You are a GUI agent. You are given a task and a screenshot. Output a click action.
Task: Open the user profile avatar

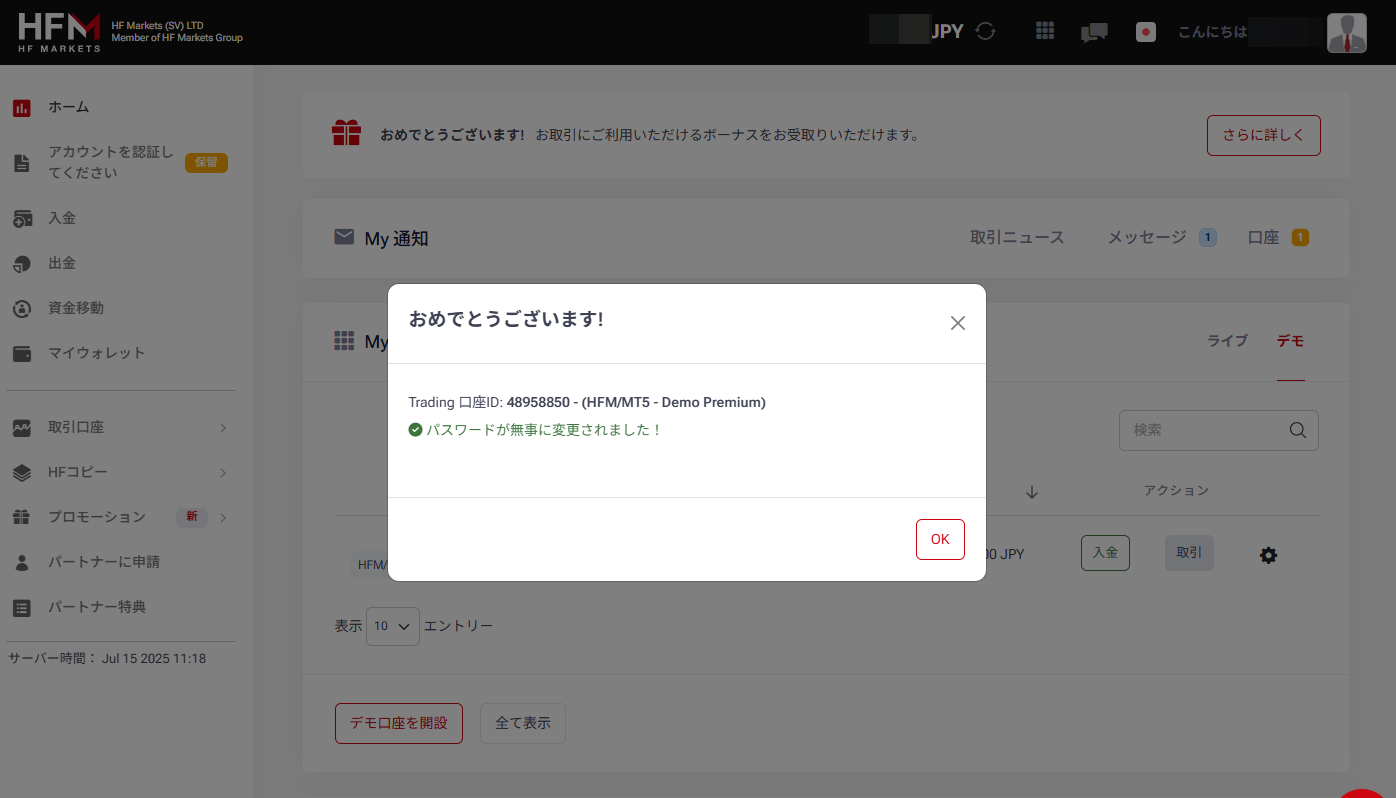point(1346,32)
